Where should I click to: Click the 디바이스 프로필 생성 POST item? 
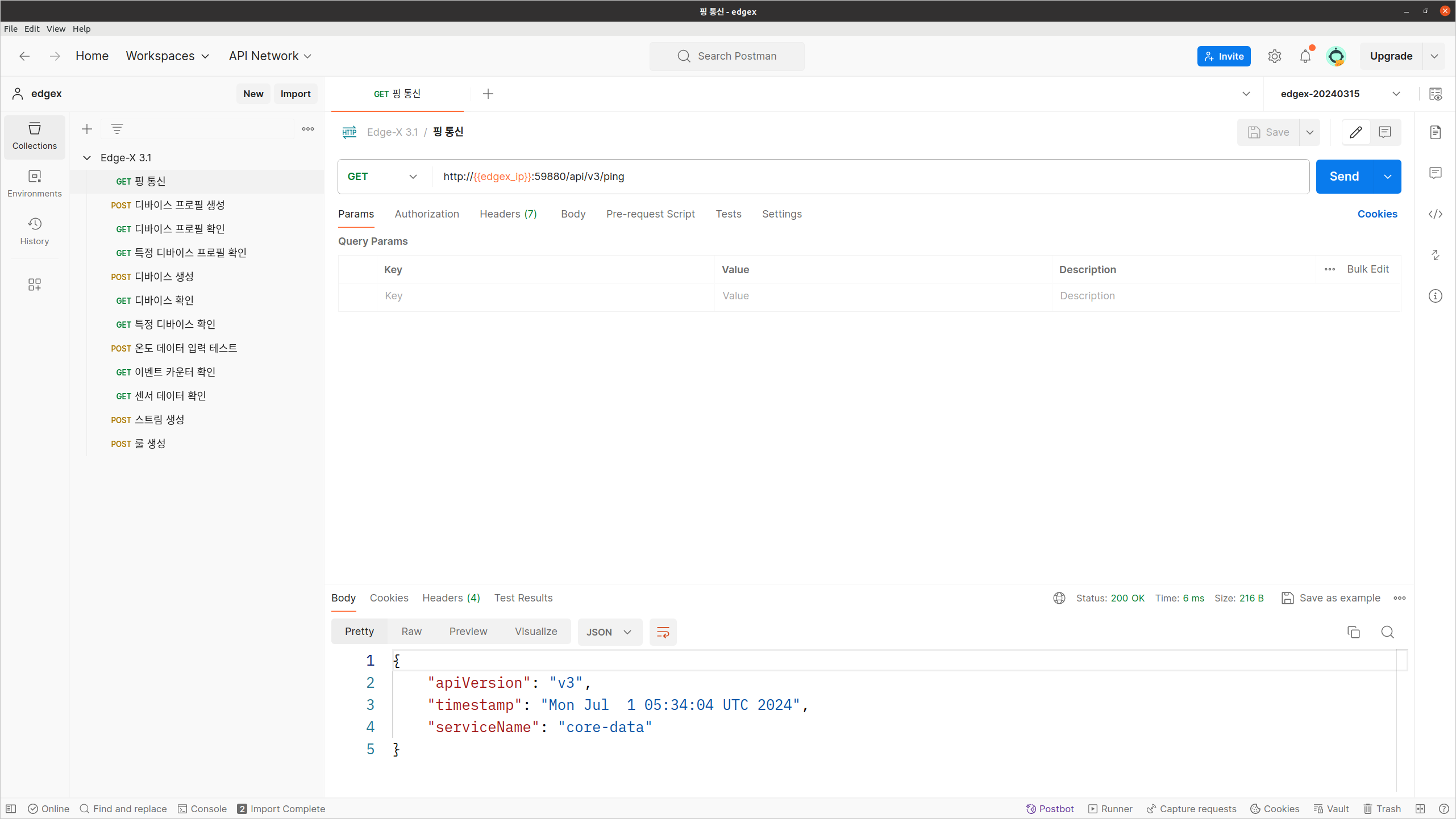[180, 204]
